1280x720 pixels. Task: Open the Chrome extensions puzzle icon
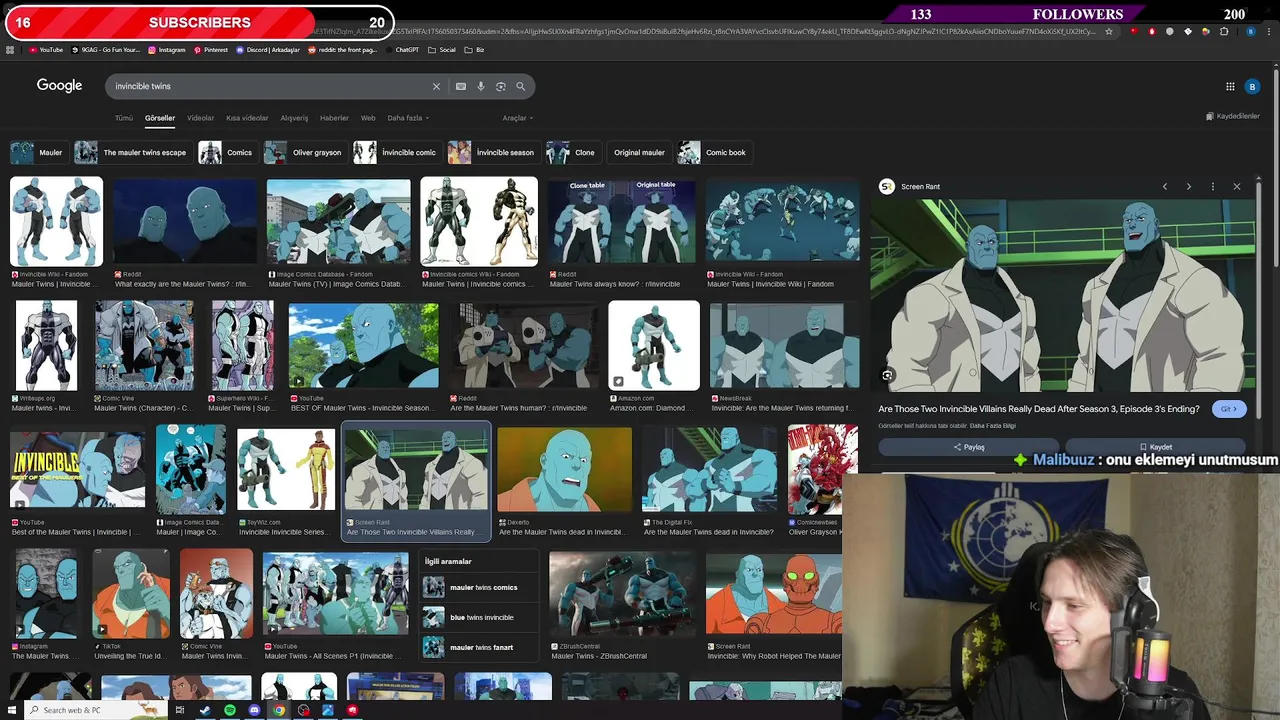pos(1223,32)
